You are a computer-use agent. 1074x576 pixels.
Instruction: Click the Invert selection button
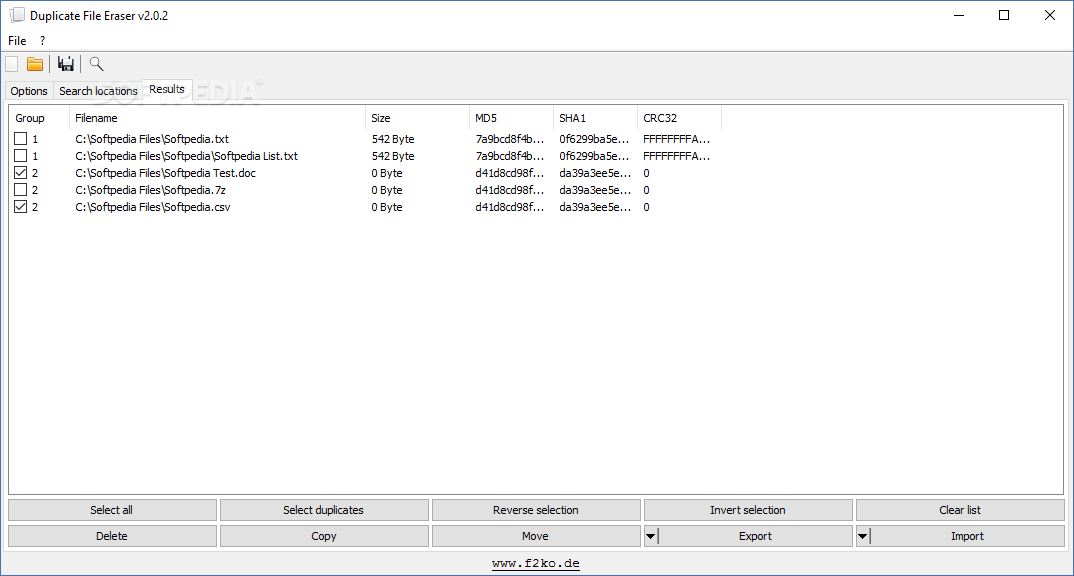click(748, 510)
